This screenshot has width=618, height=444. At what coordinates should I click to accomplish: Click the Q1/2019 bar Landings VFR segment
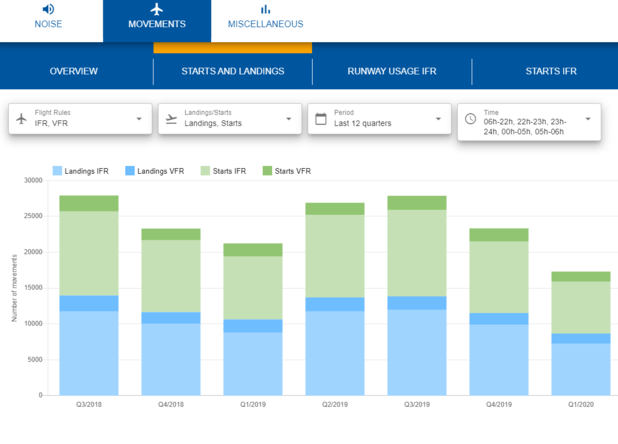pyautogui.click(x=253, y=326)
